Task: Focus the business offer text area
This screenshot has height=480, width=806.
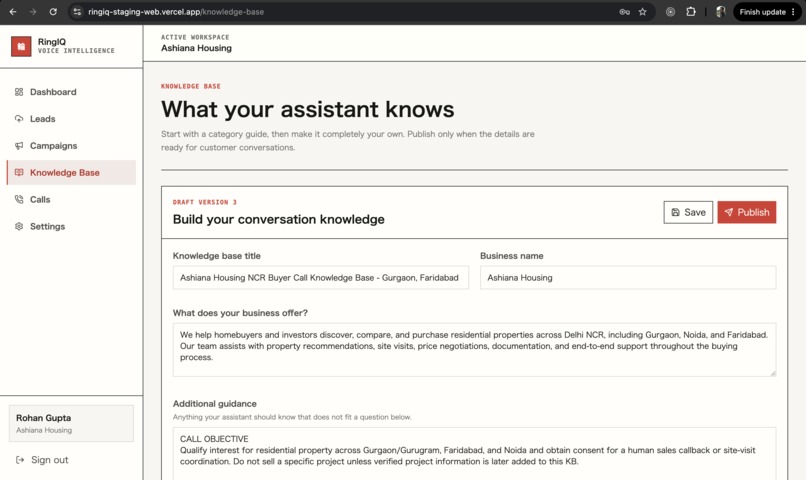Action: pyautogui.click(x=474, y=350)
